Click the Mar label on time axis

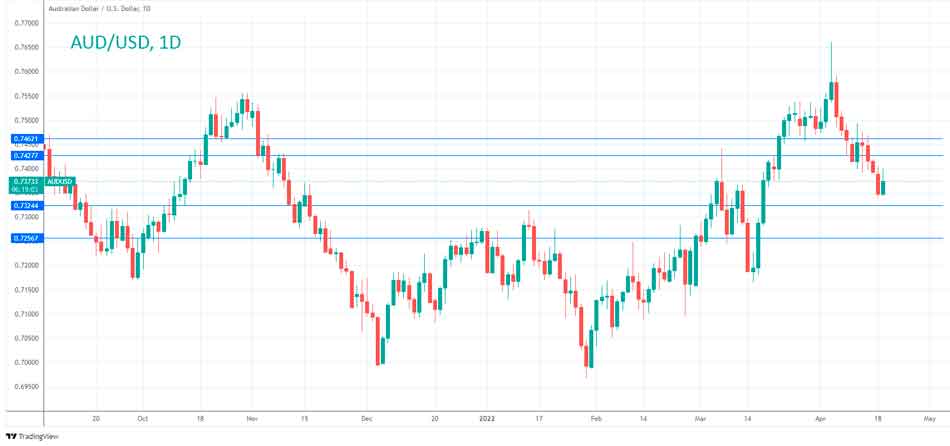pyautogui.click(x=701, y=421)
